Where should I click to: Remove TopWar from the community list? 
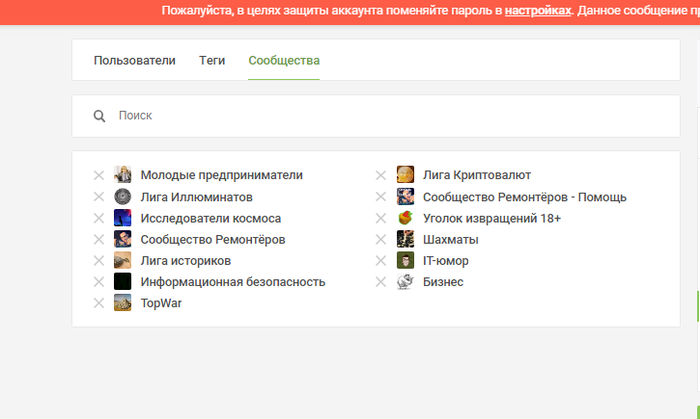(99, 304)
